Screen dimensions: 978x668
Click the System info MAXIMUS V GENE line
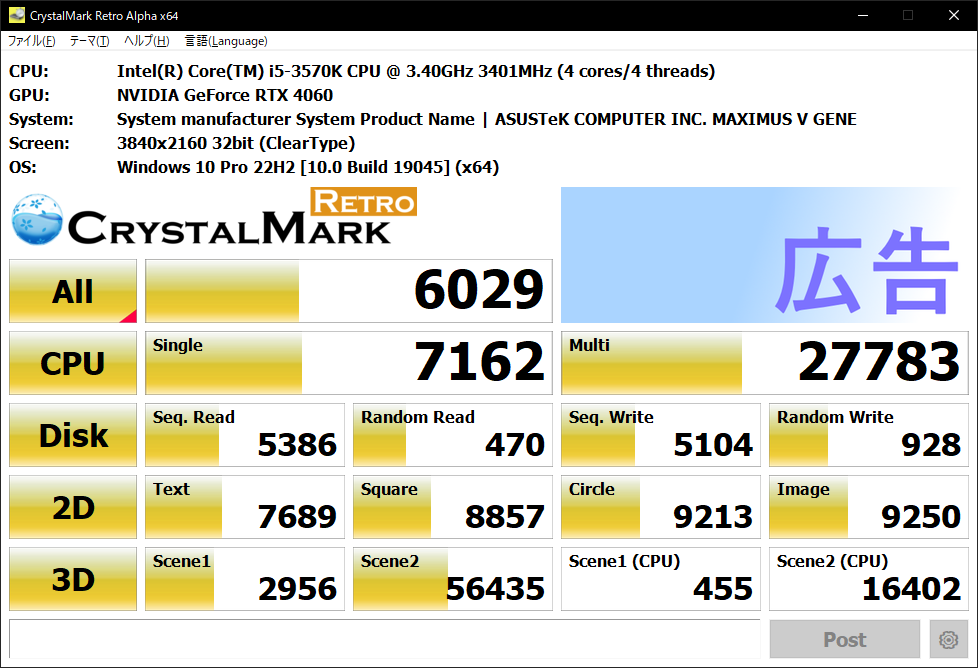[x=487, y=119]
